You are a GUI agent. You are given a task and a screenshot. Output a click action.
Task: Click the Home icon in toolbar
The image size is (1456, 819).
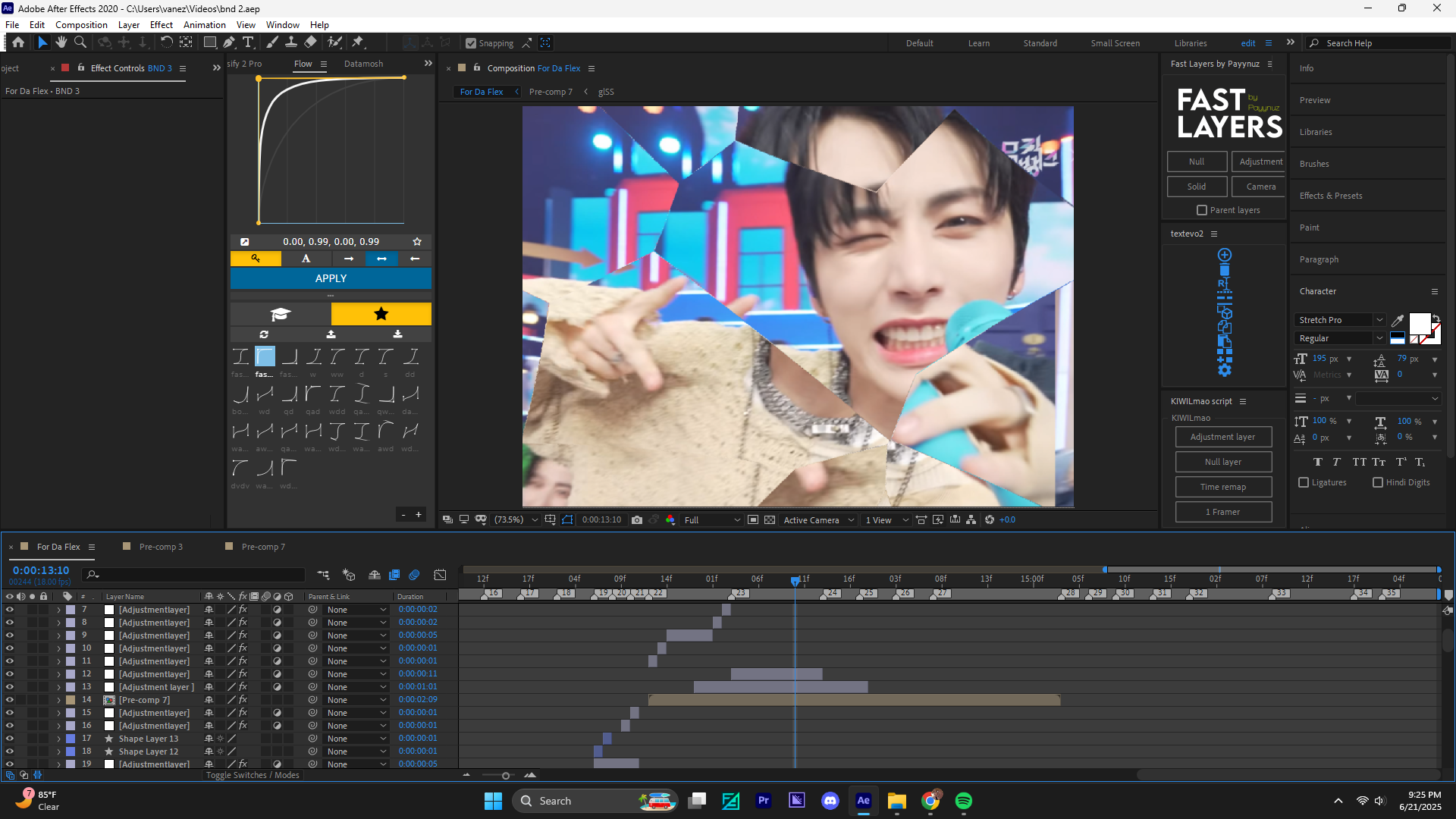point(18,42)
